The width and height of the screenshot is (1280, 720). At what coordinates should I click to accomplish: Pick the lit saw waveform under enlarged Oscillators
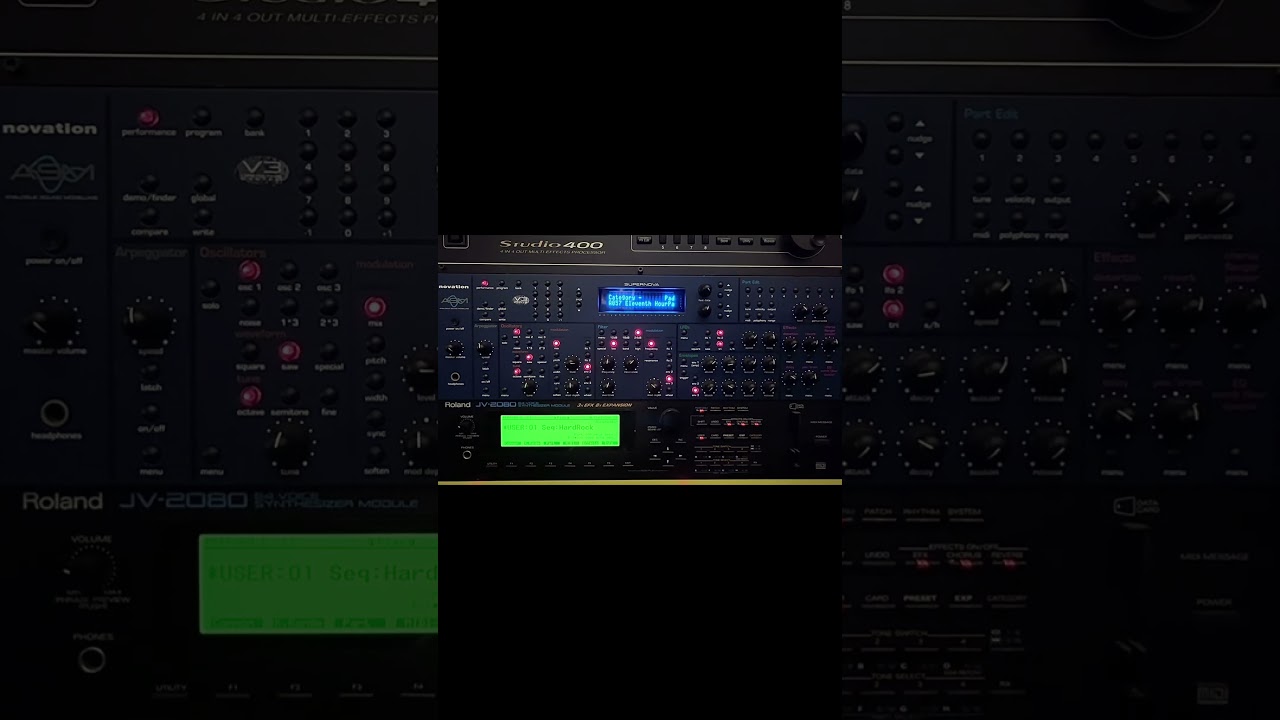click(x=289, y=351)
